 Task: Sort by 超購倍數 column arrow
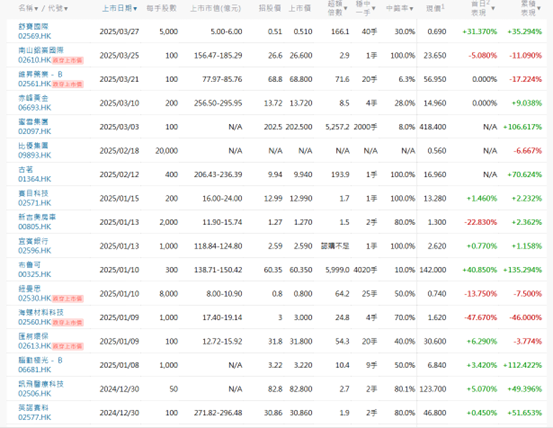pos(345,8)
